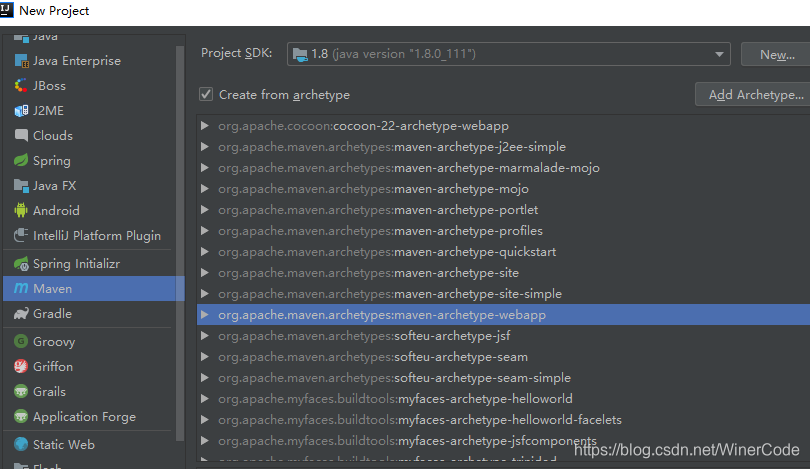Select myfaces-archetype-helloworld-facelets row
Image resolution: width=810 pixels, height=469 pixels.
pos(503,420)
